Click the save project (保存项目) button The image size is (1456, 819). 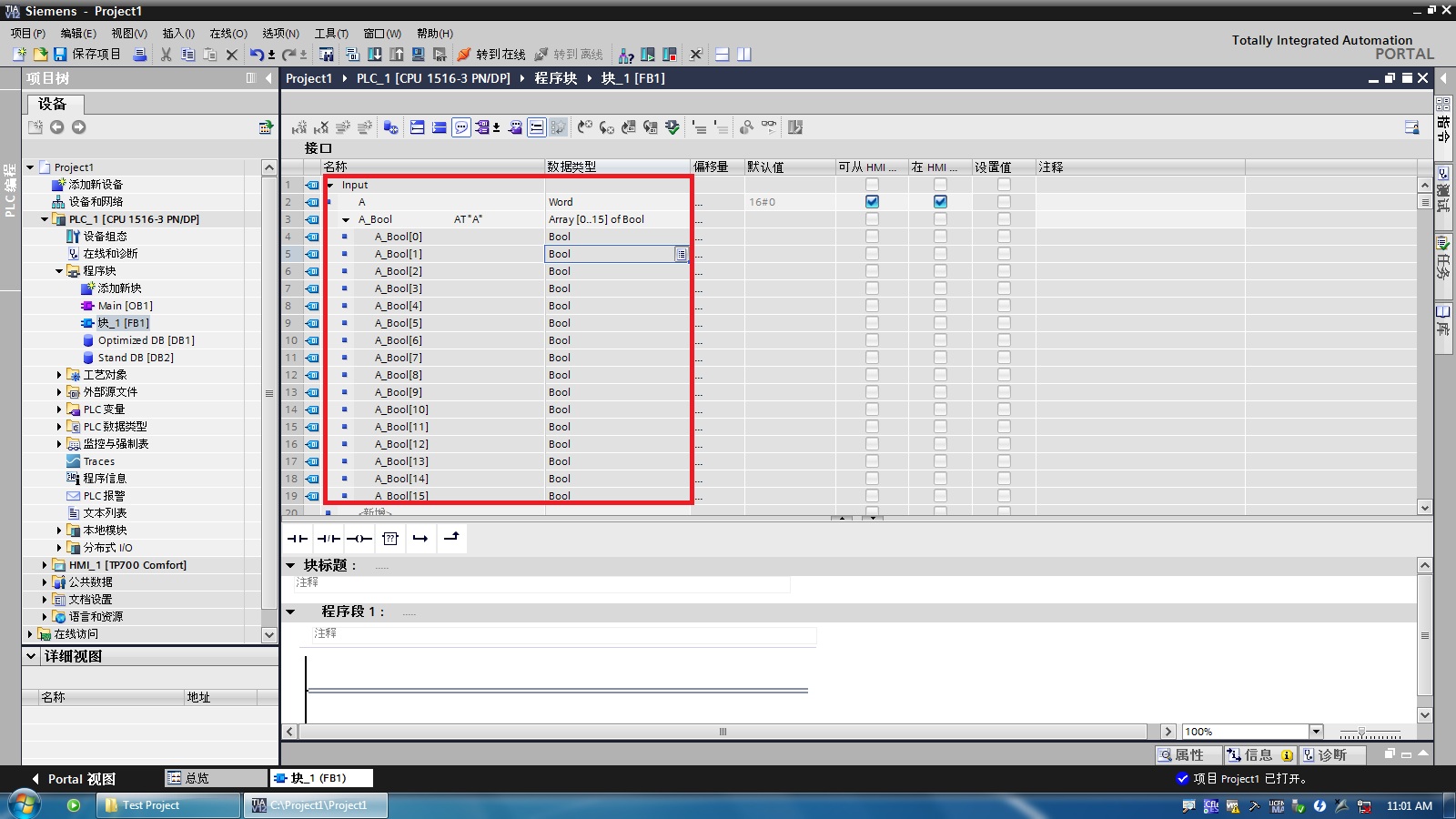point(86,55)
